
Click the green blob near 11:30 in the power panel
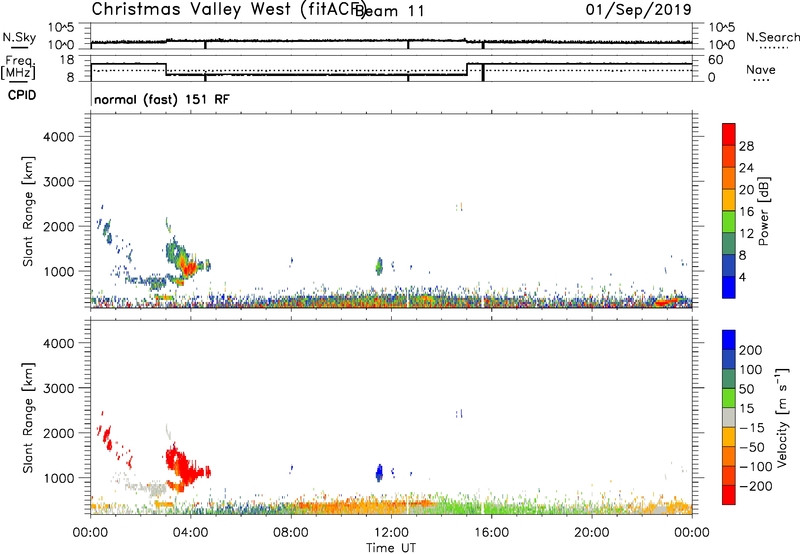pos(379,266)
